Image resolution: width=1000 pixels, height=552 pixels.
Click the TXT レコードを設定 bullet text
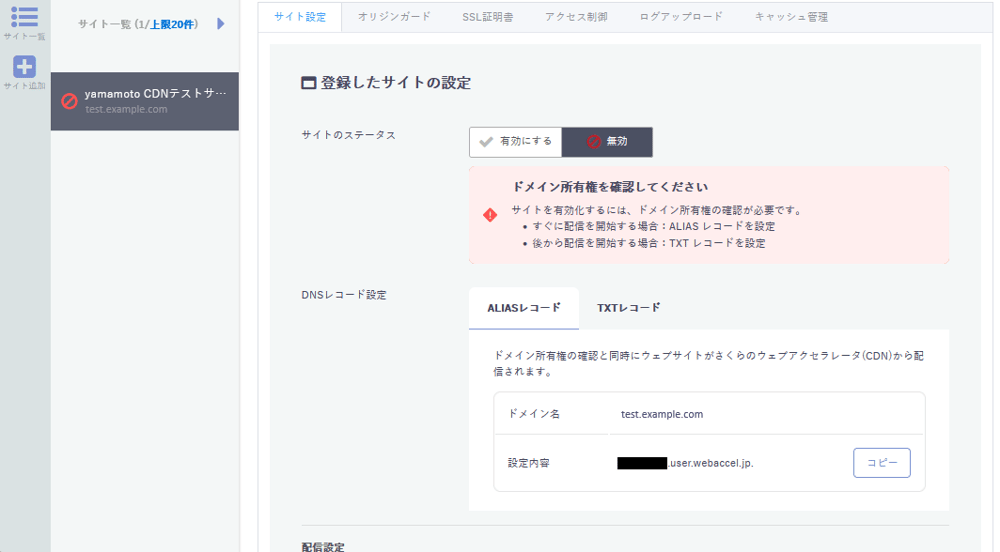coord(717,243)
